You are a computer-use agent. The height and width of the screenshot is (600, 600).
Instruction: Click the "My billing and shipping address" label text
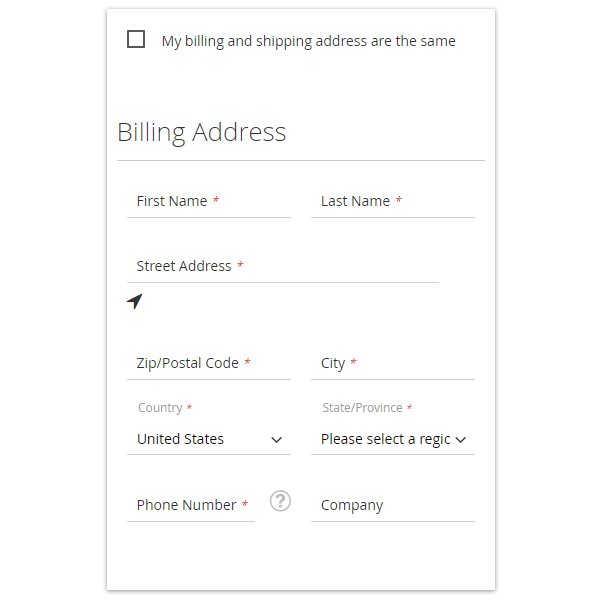pyautogui.click(x=308, y=41)
